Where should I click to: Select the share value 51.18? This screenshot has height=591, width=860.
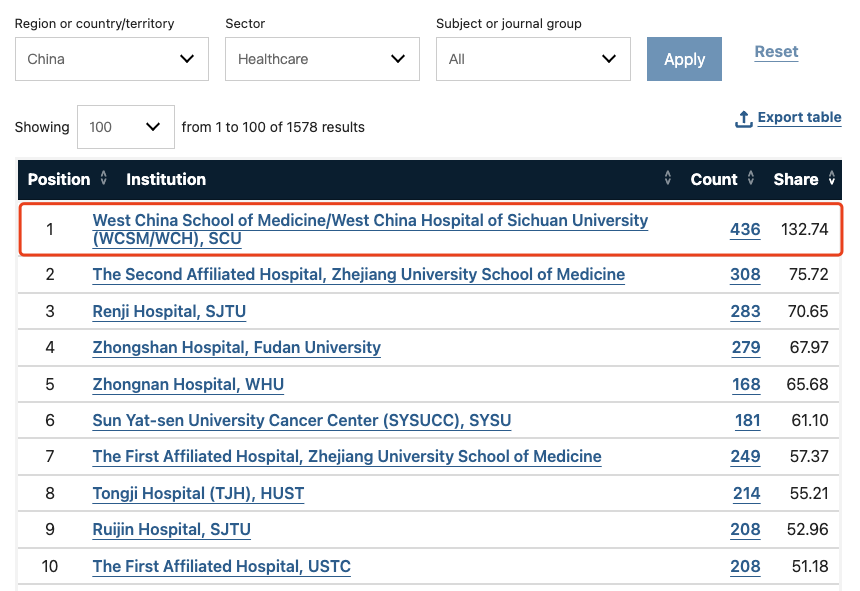pos(810,566)
